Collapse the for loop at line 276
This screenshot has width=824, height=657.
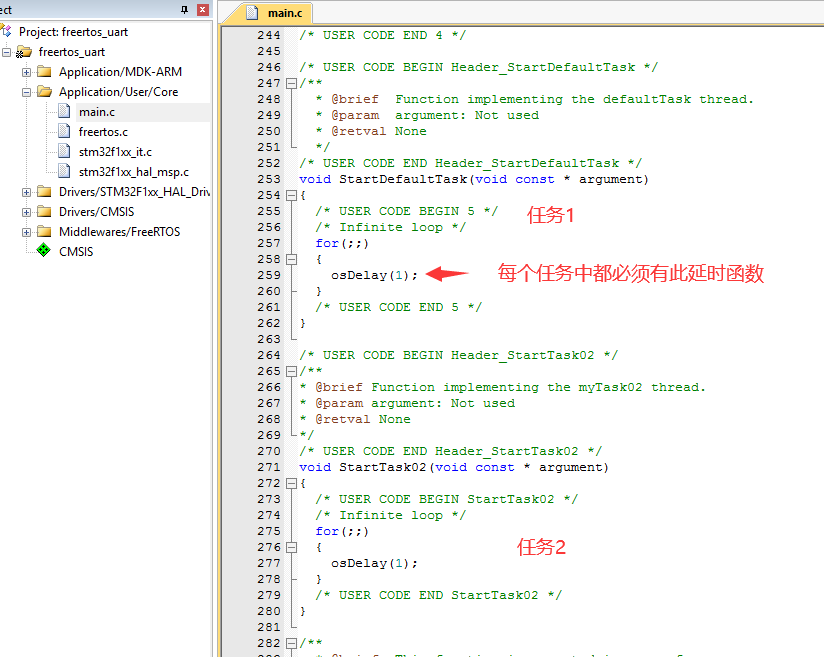291,547
